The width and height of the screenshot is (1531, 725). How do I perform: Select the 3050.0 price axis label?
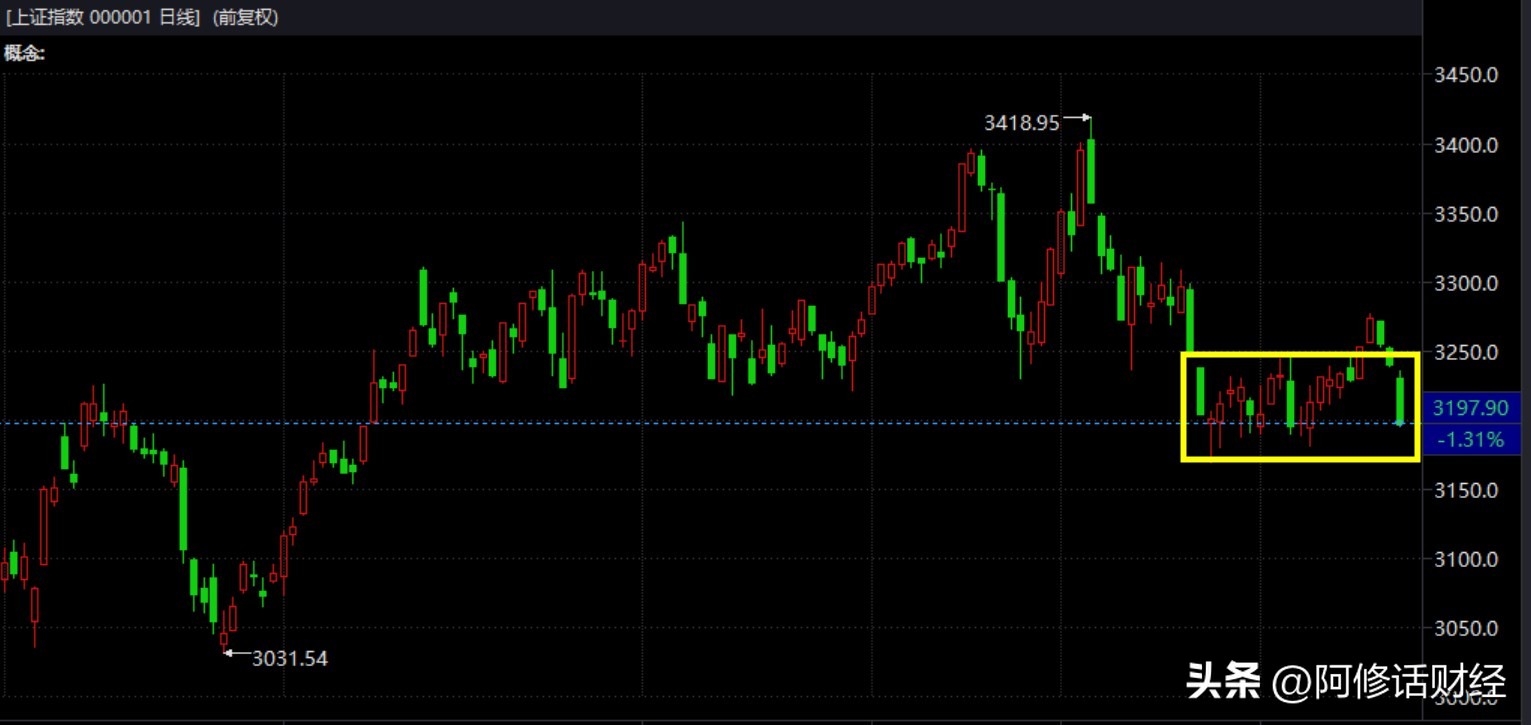click(x=1465, y=628)
